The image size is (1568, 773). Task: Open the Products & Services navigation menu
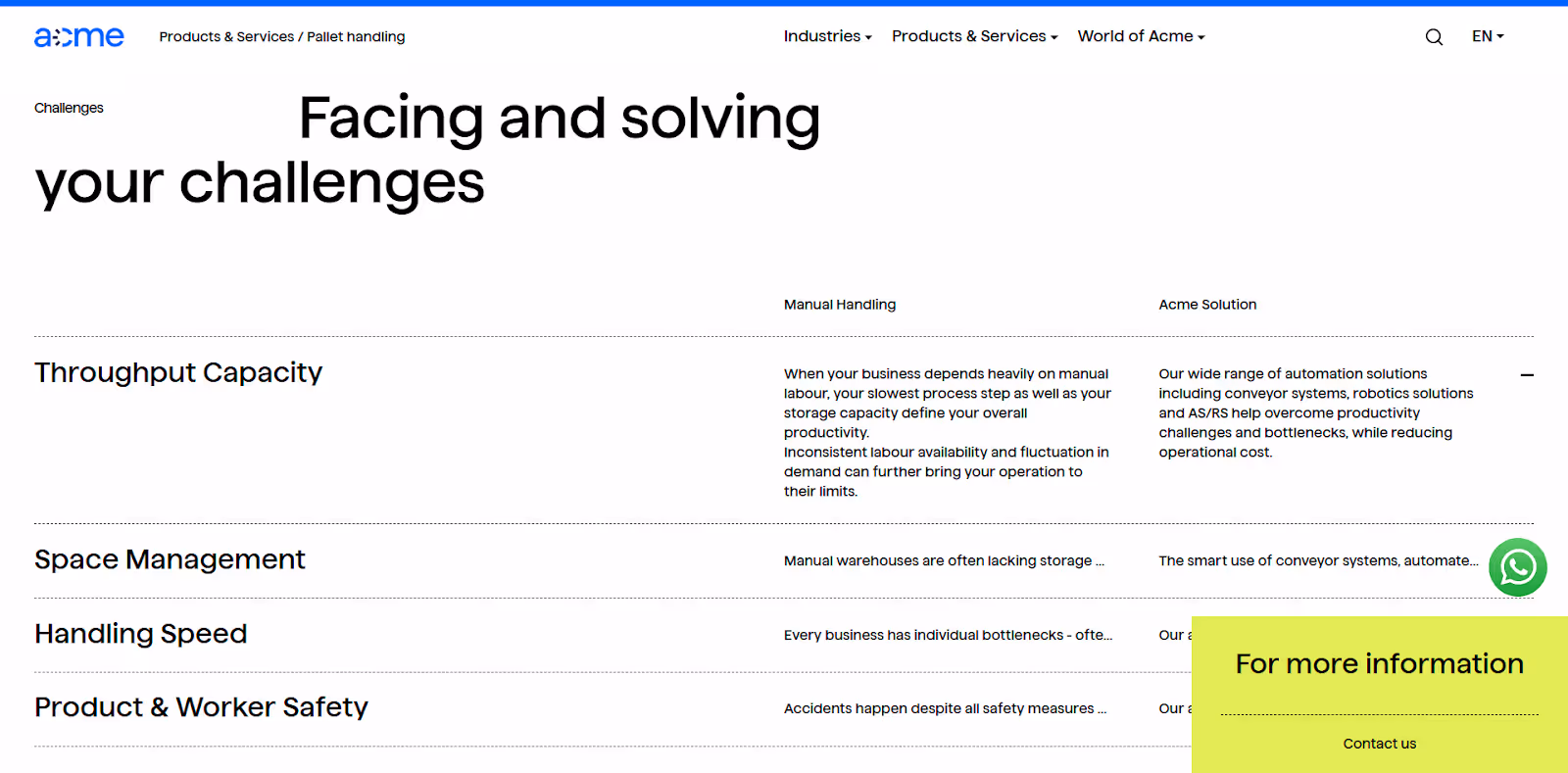pyautogui.click(x=973, y=36)
